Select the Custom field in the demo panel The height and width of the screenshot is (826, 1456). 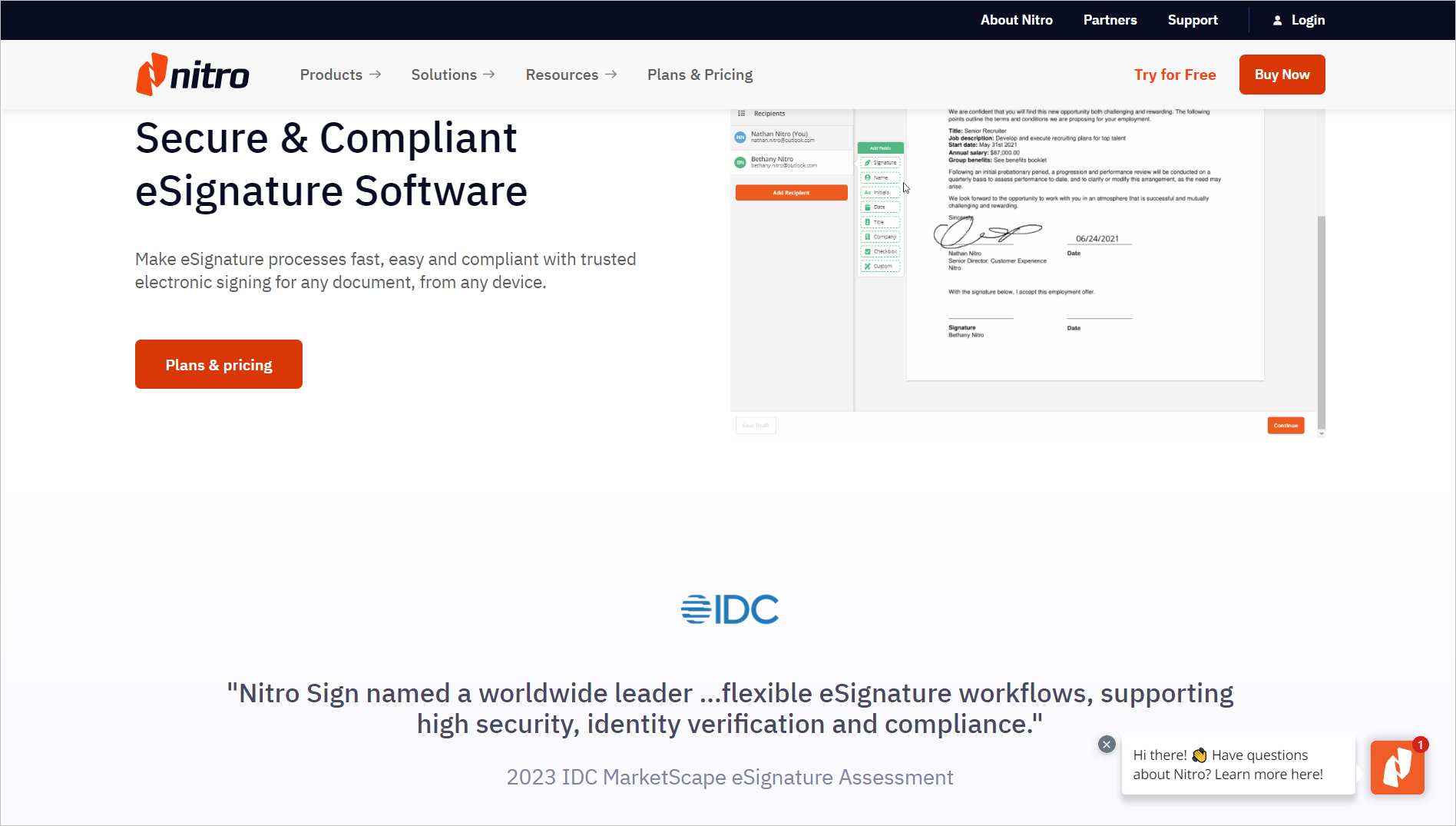pyautogui.click(x=880, y=267)
